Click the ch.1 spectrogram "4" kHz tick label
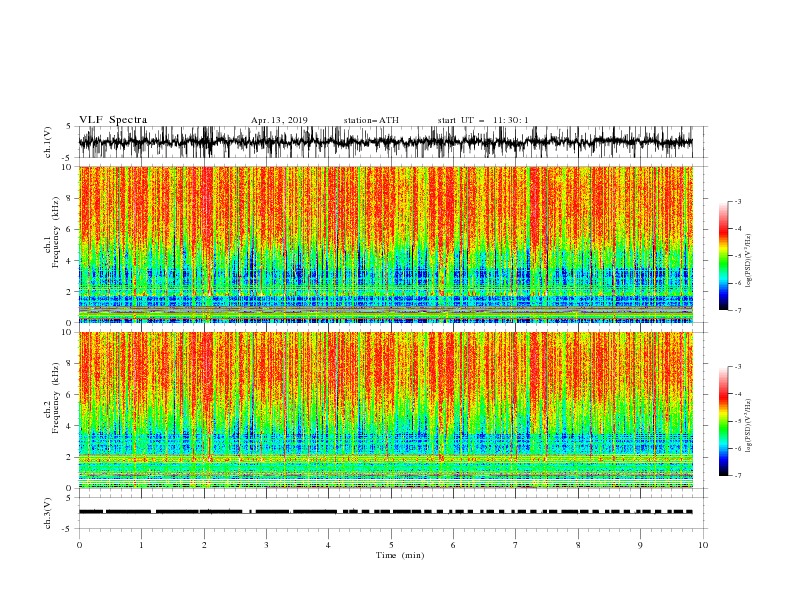 [x=69, y=261]
